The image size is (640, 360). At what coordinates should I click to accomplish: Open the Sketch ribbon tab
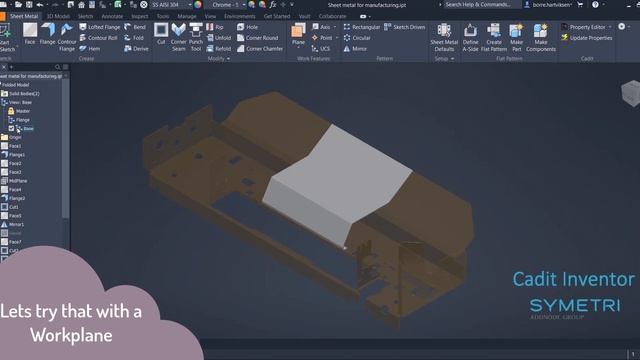[x=85, y=16]
